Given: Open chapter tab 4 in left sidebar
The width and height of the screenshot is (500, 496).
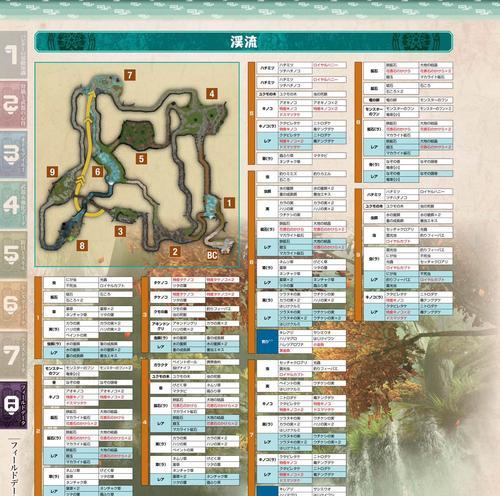Looking at the screenshot, I should coord(13,205).
